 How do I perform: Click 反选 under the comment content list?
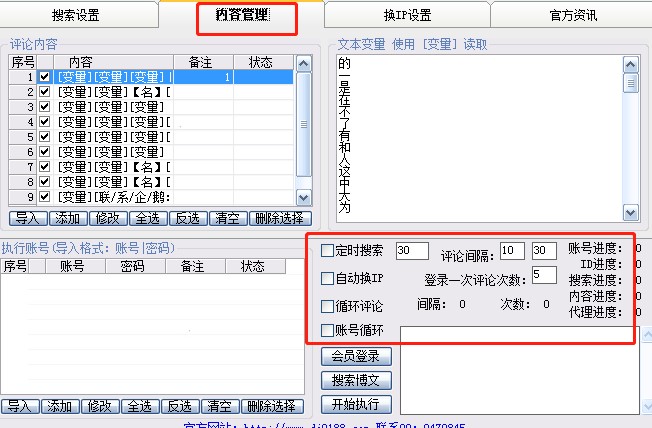coord(188,218)
